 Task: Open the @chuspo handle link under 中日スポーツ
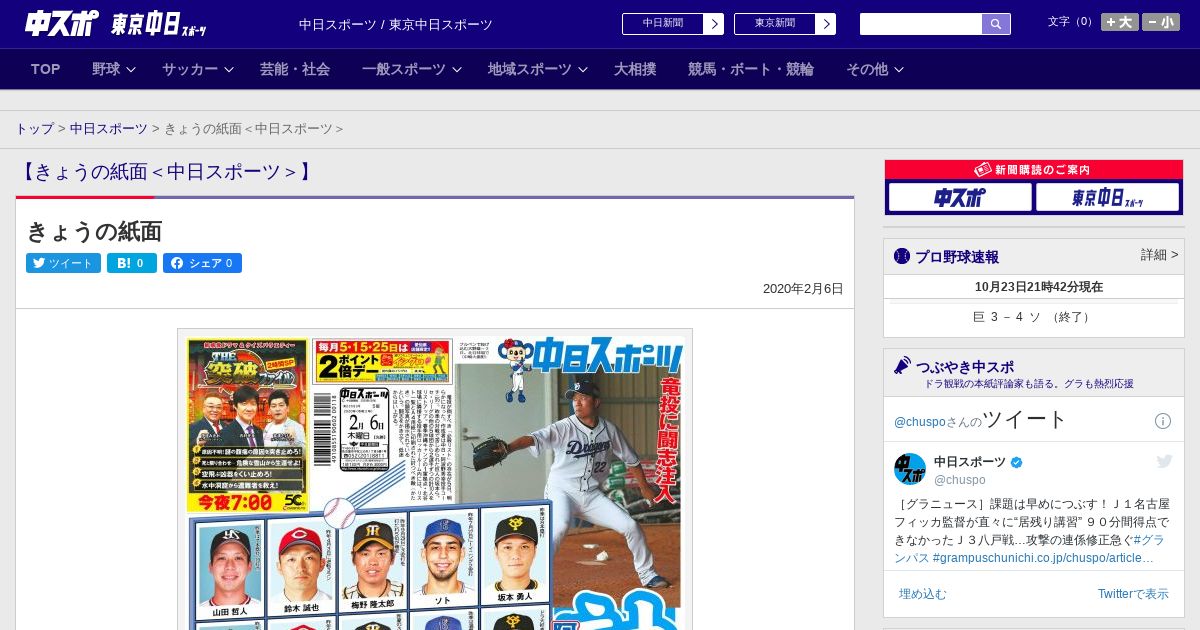click(960, 480)
